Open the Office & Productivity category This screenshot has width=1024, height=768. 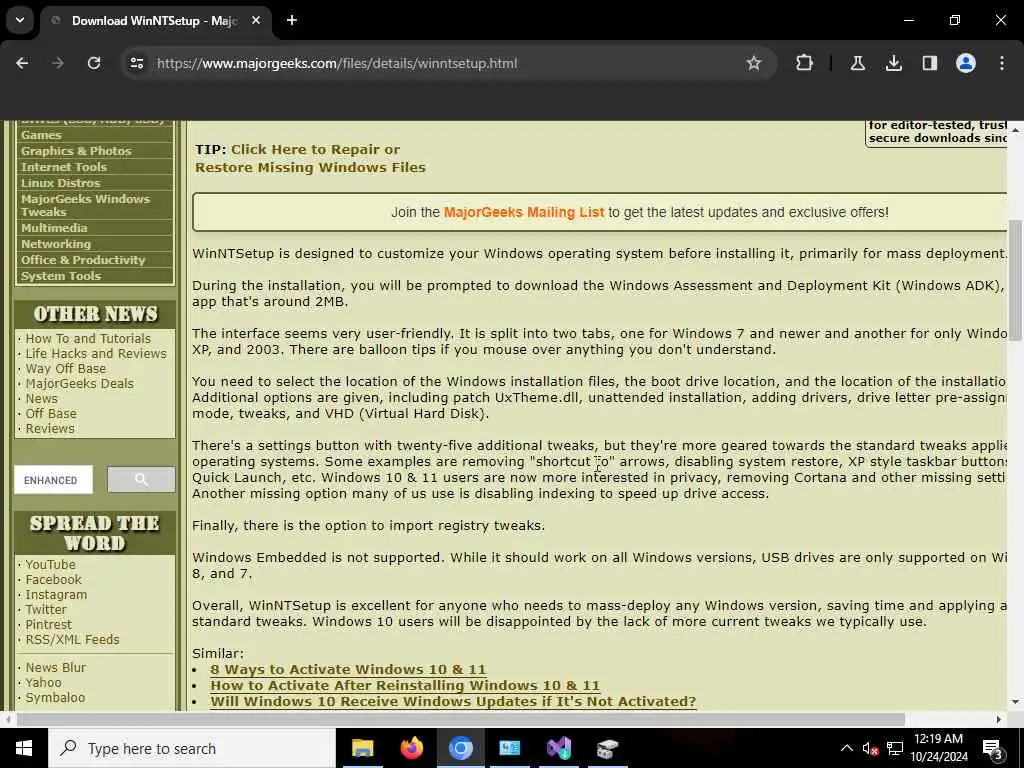[83, 260]
